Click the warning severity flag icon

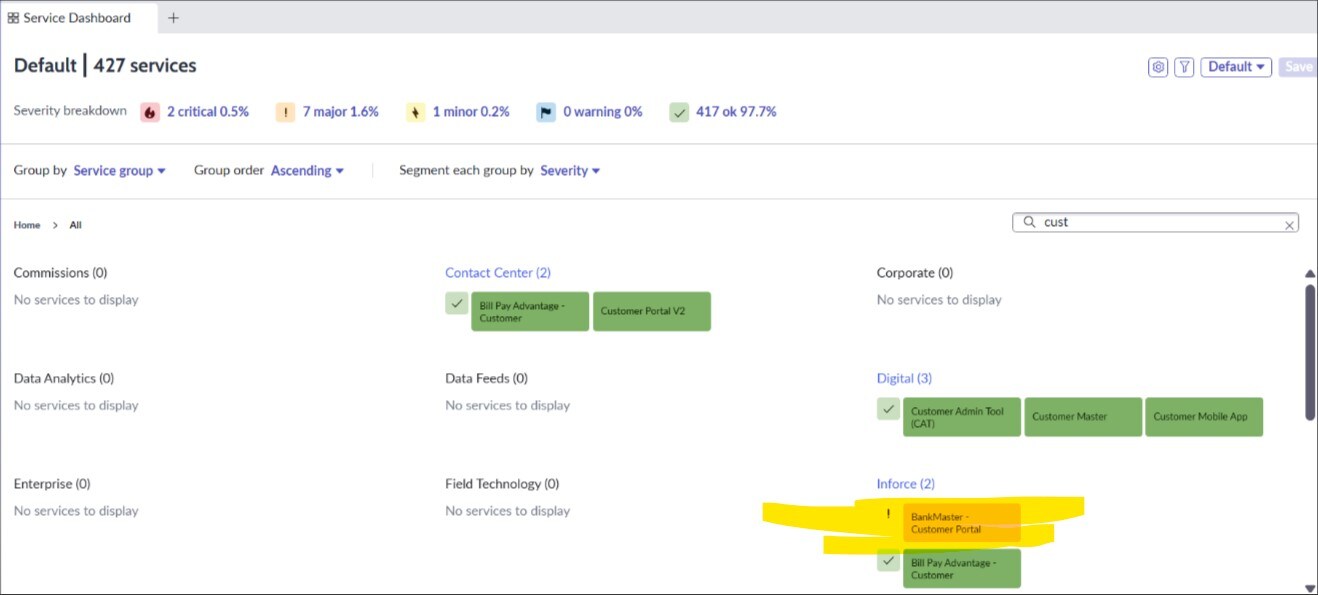coord(546,112)
